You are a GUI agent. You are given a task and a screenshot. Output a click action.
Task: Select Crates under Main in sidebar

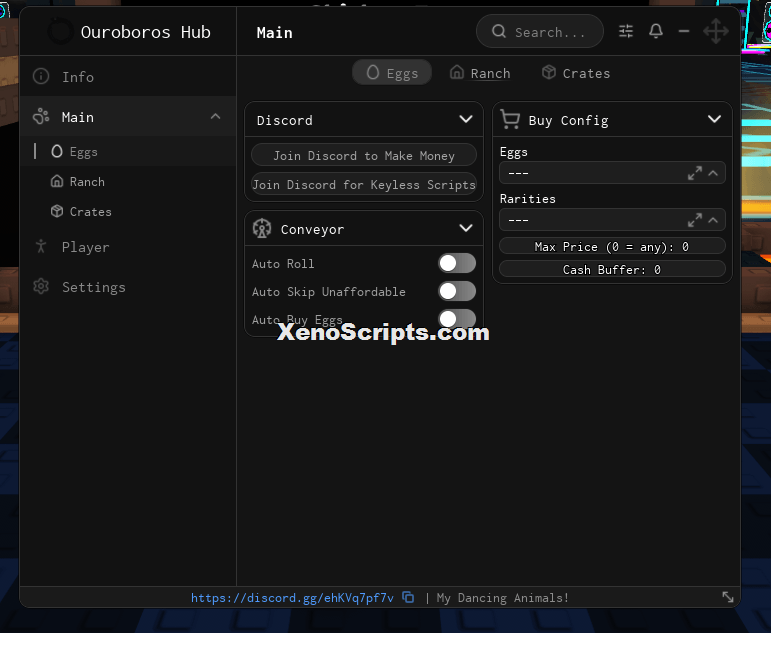(x=128, y=211)
